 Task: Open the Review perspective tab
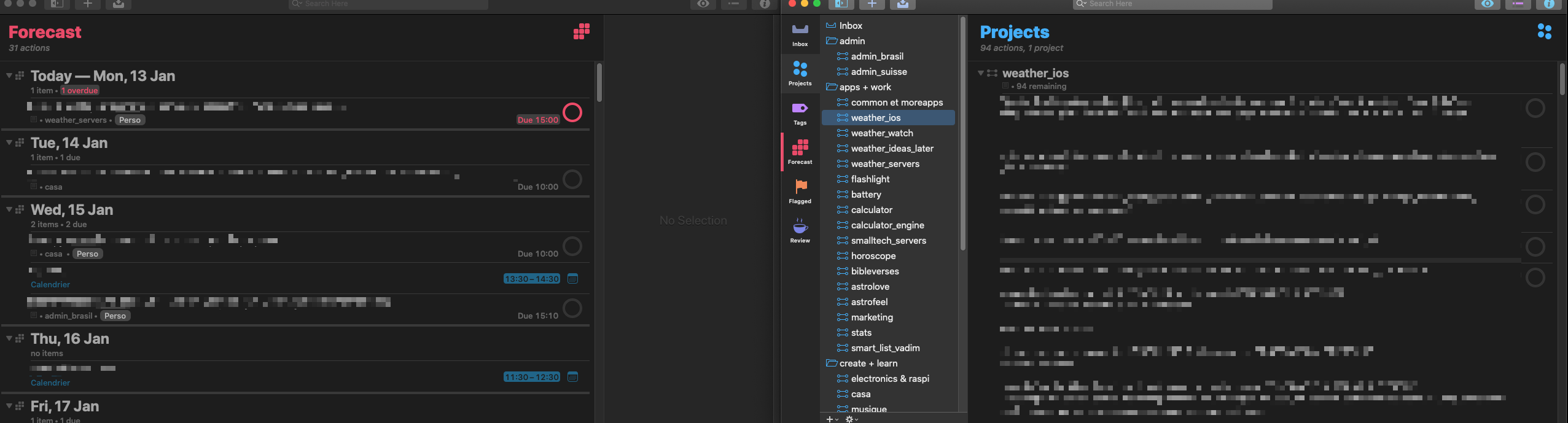coord(800,231)
